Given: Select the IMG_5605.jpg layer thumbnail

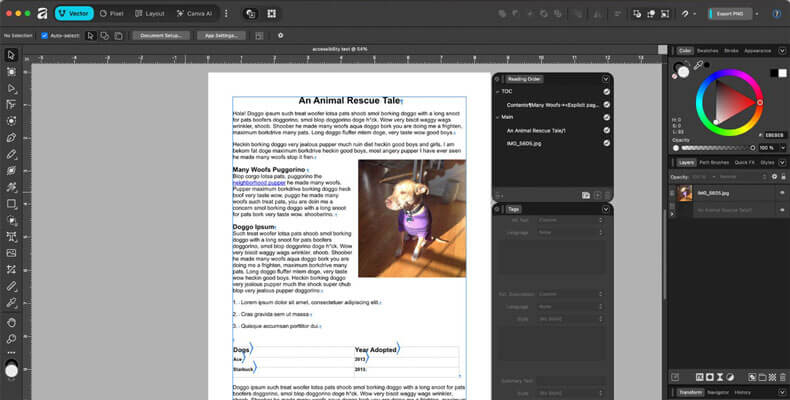Looking at the screenshot, I should (x=686, y=193).
